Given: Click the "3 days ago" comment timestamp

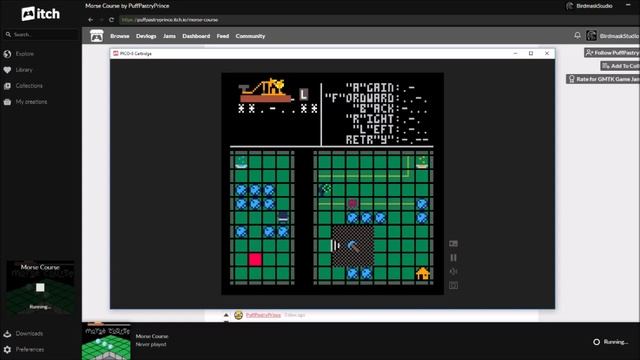Looking at the screenshot, I should [295, 315].
